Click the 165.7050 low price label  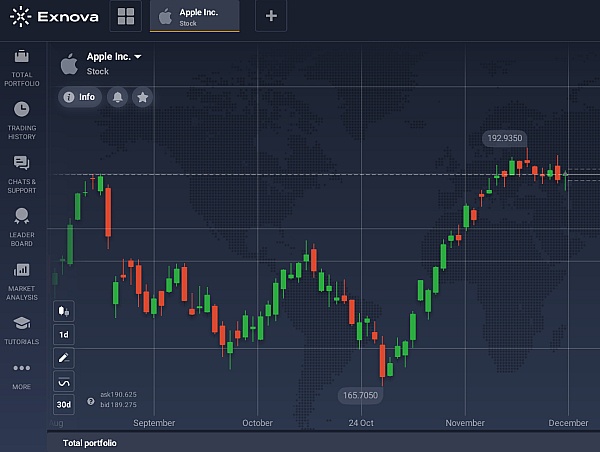(360, 395)
